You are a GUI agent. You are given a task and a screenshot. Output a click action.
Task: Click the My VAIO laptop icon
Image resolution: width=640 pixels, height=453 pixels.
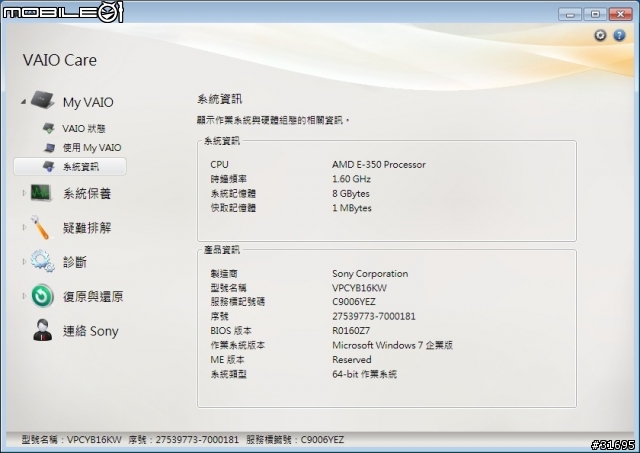(x=43, y=100)
